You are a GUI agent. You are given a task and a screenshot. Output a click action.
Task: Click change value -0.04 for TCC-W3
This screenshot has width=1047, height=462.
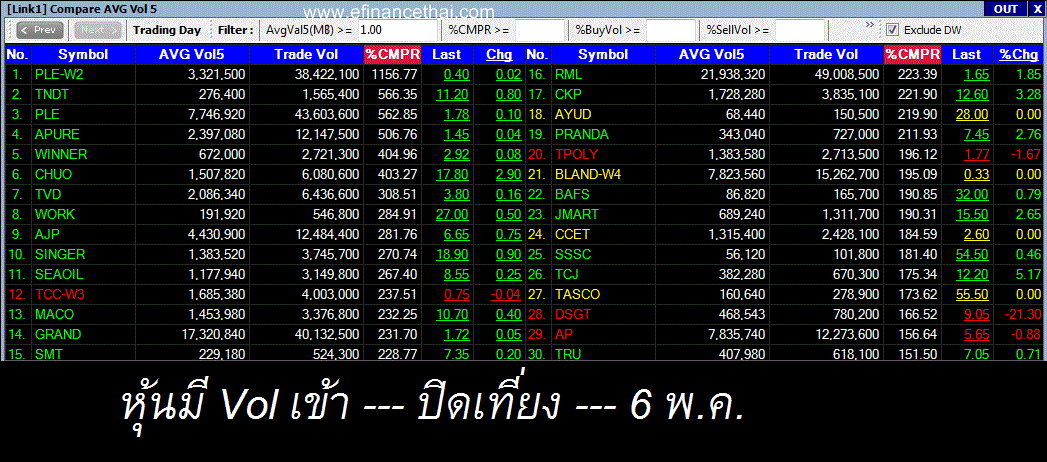(x=505, y=294)
